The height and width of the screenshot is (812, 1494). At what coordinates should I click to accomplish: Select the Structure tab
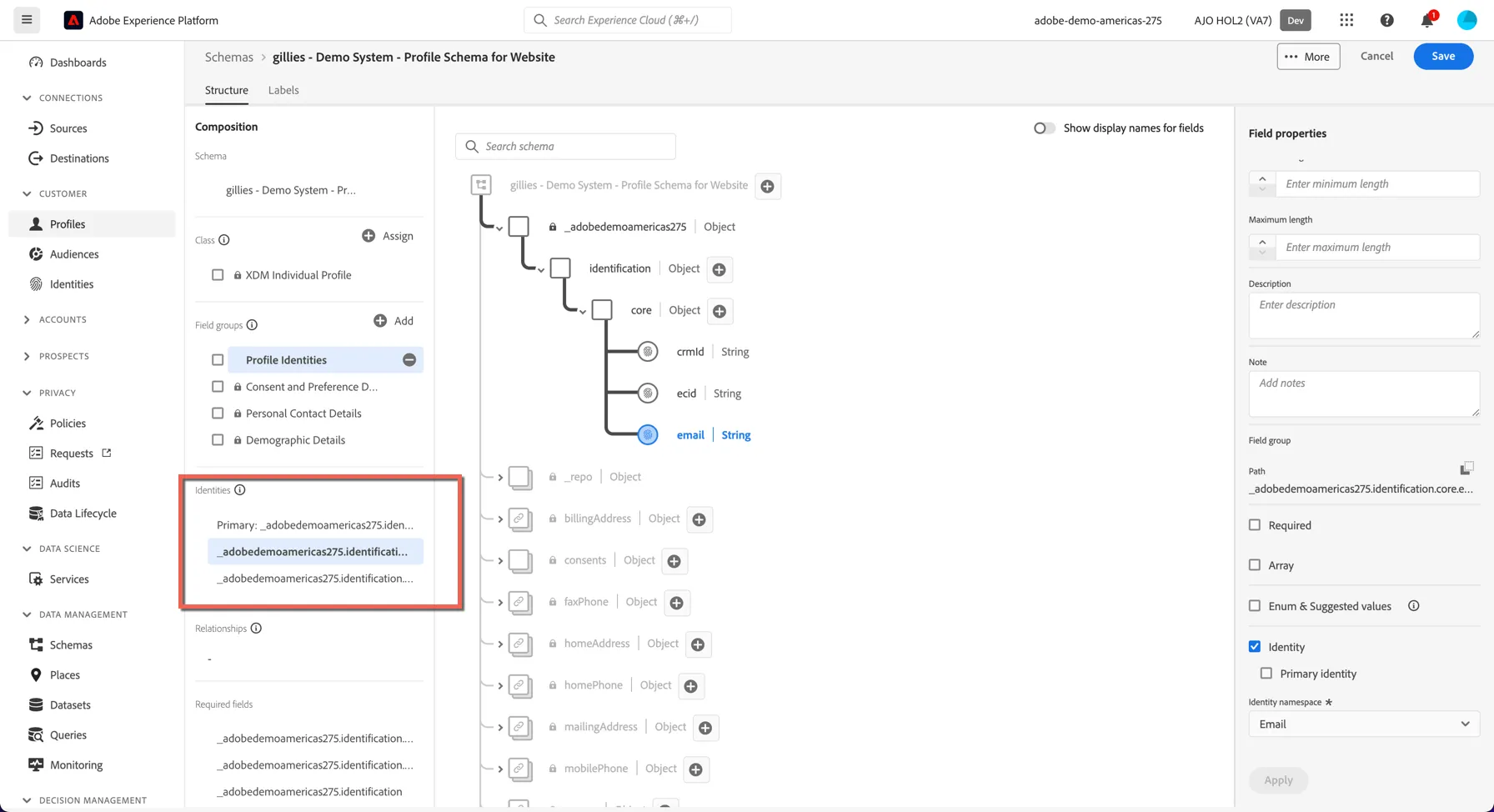(x=227, y=90)
